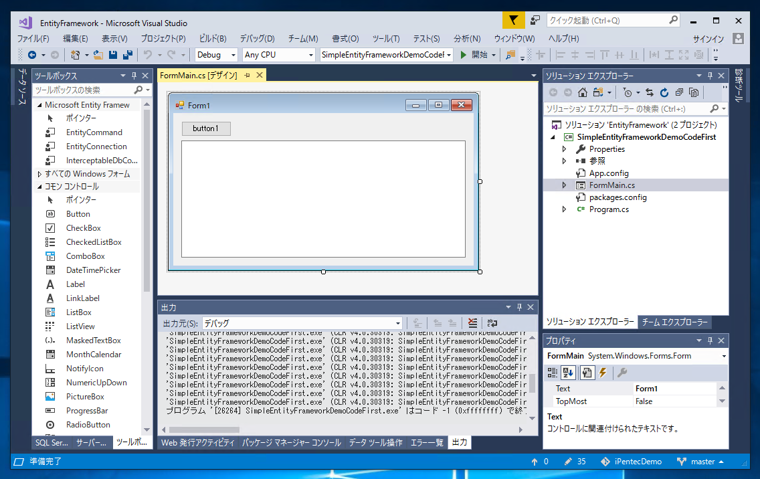Switch to the エラー一覧 tab

(427, 443)
